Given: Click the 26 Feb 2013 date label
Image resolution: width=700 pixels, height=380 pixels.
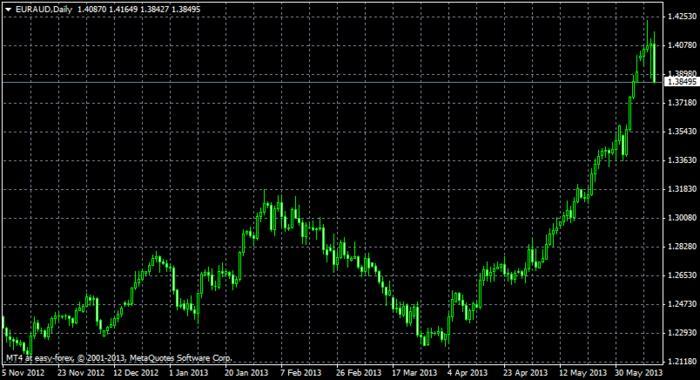Looking at the screenshot, I should tap(358, 372).
